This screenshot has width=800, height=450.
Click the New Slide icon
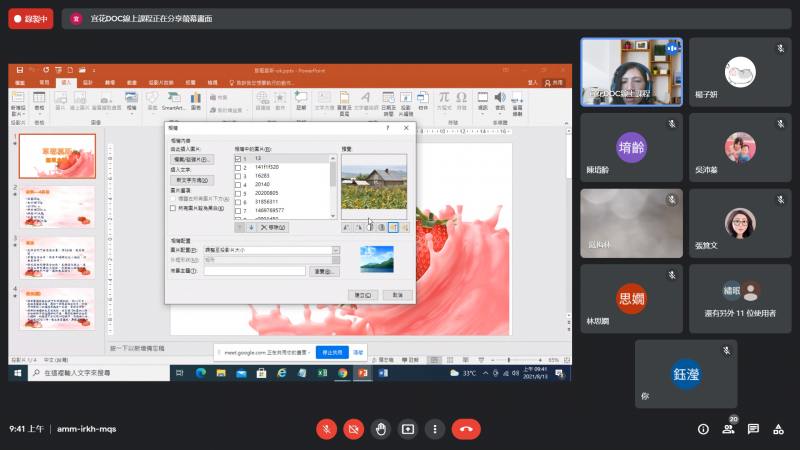pyautogui.click(x=18, y=97)
